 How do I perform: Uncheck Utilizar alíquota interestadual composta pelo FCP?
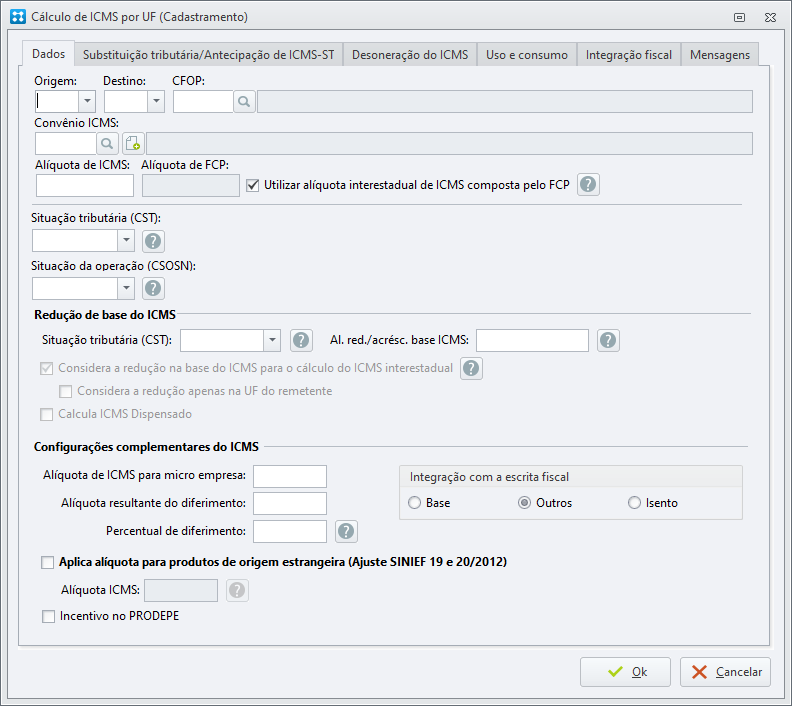(x=253, y=185)
